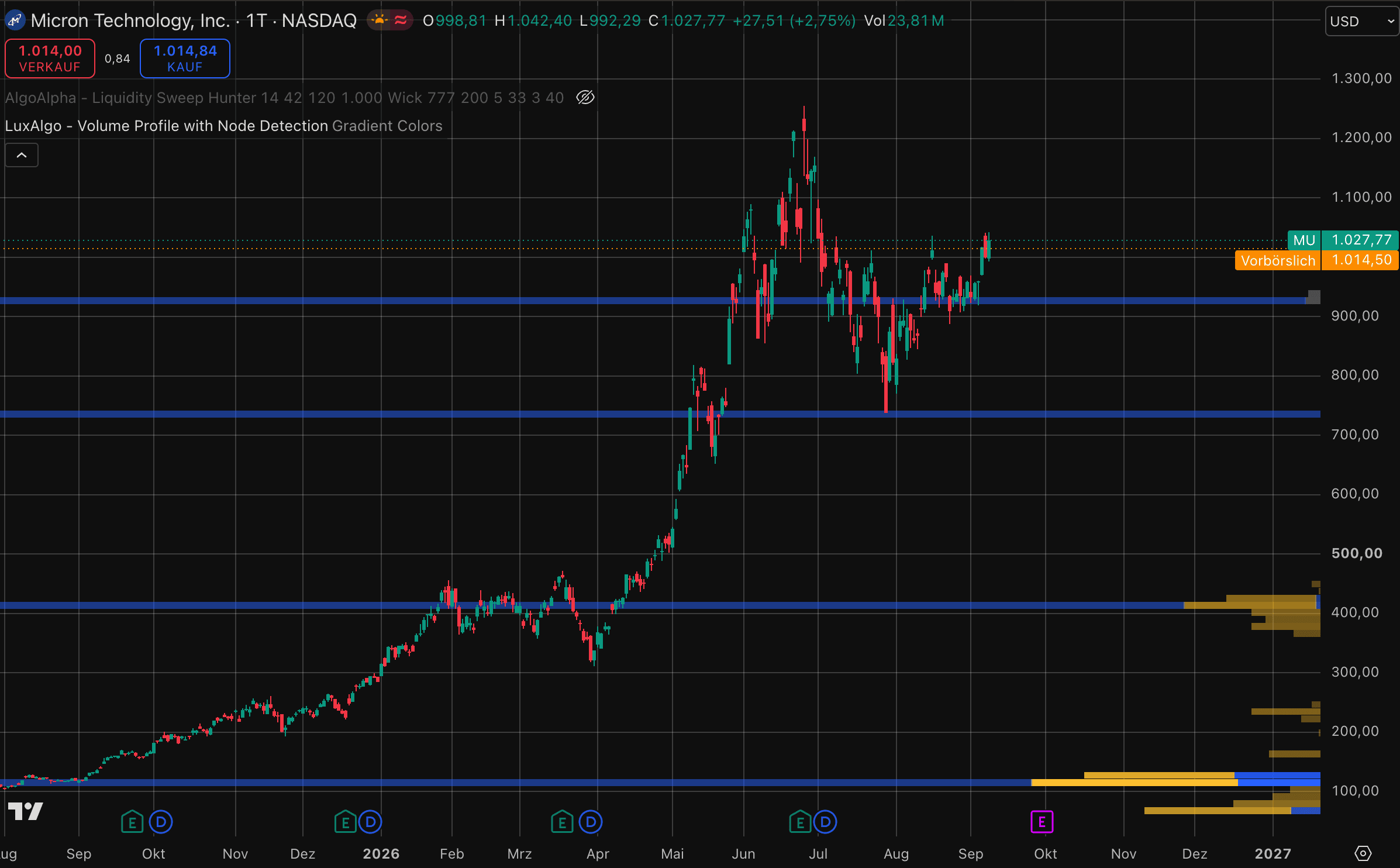The width and height of the screenshot is (1400, 868).
Task: Click the Mai label on time axis
Action: tap(673, 854)
